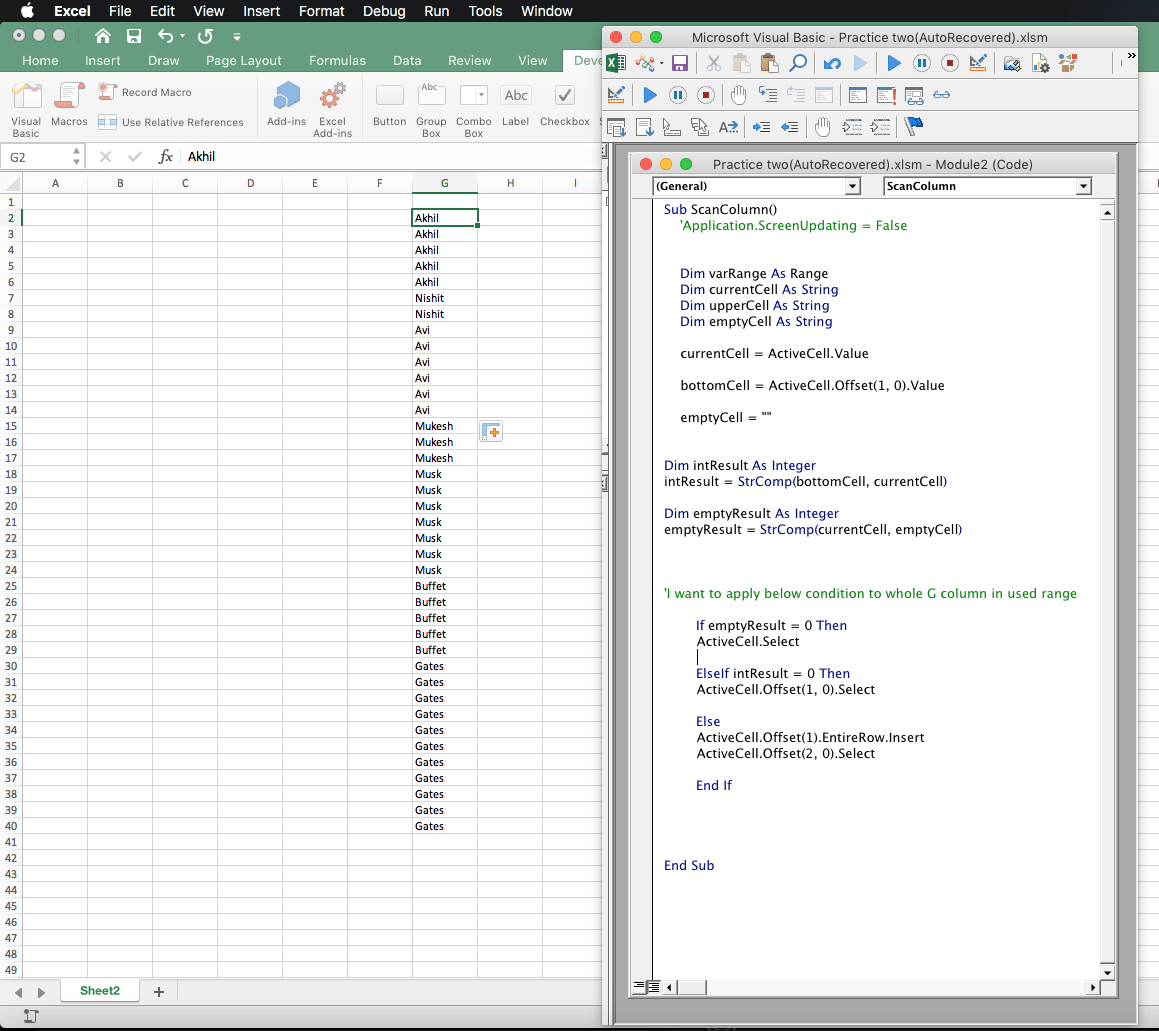This screenshot has height=1031, width=1159.
Task: Add a Button control from the ribbon
Action: [389, 97]
